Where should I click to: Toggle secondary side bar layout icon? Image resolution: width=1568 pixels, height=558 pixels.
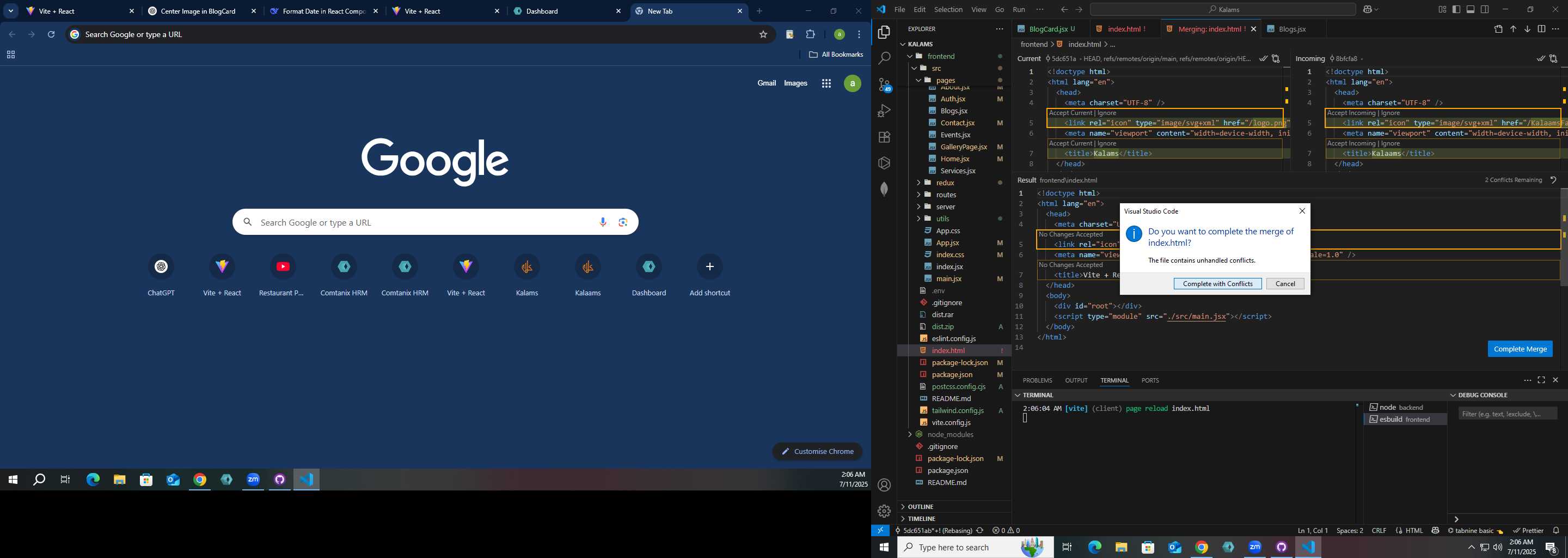1485,9
